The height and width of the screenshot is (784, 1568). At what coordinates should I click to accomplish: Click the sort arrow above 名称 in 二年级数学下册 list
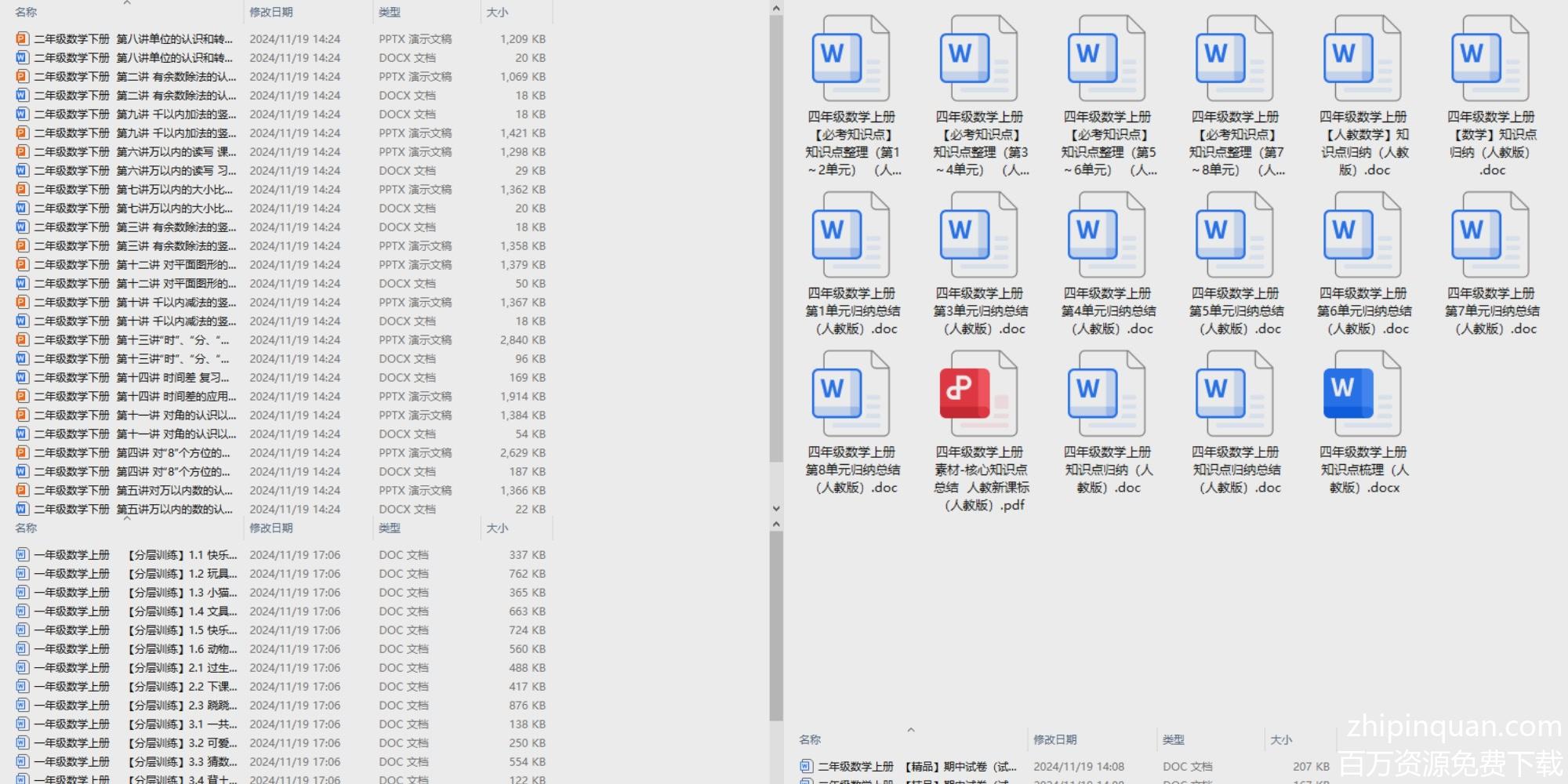(127, 4)
